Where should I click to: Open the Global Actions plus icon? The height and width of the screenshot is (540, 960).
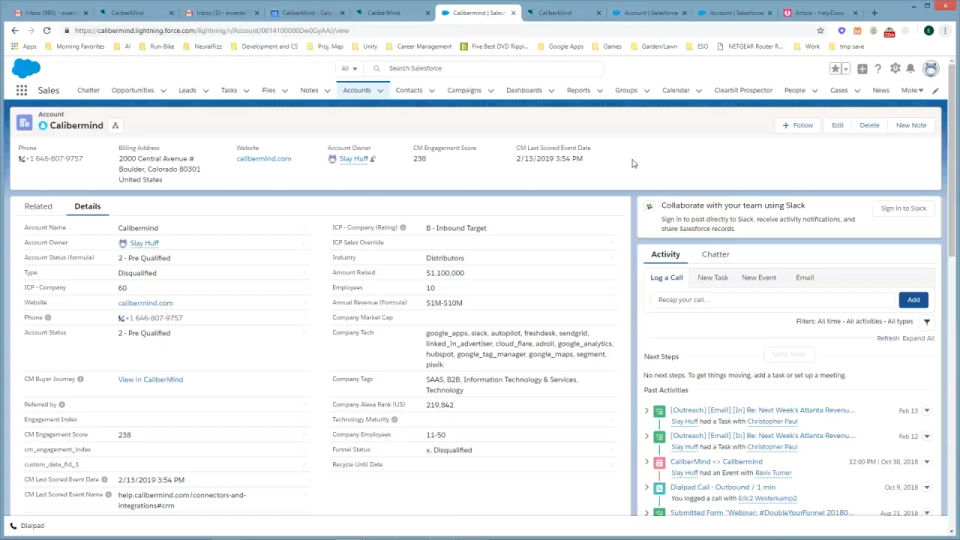pos(862,69)
